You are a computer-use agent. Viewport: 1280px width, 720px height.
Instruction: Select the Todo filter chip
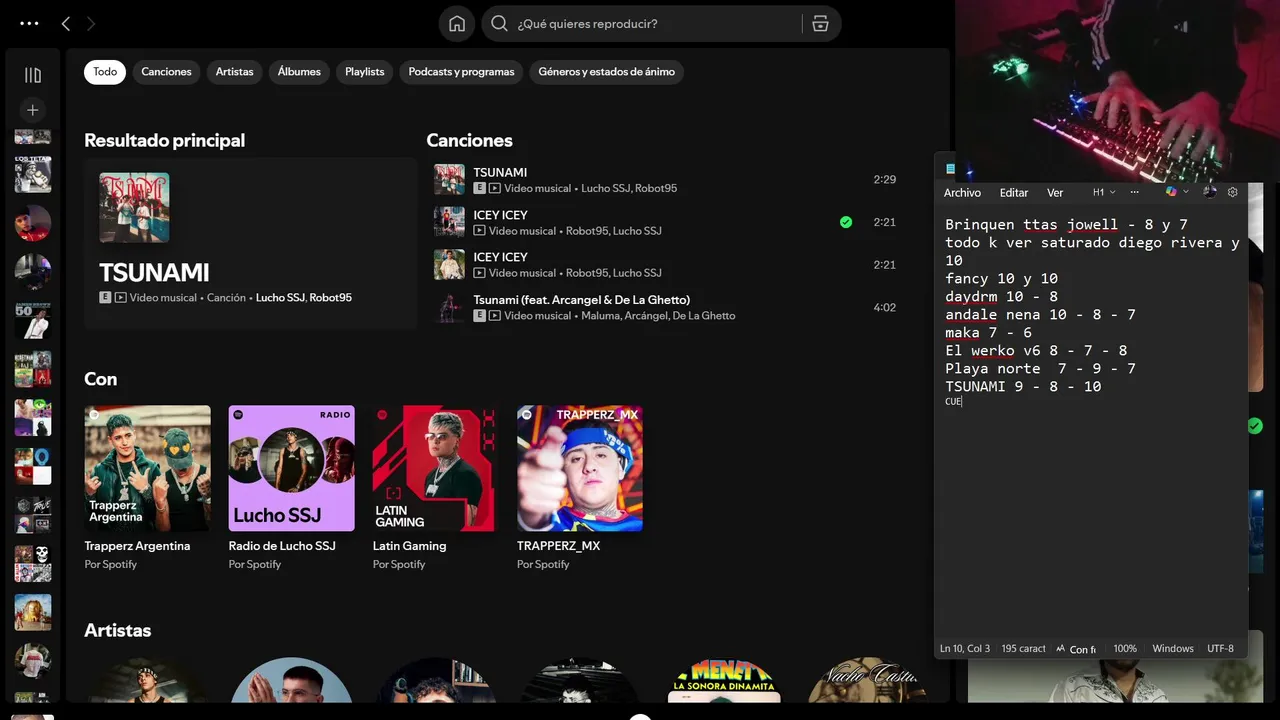tap(105, 72)
